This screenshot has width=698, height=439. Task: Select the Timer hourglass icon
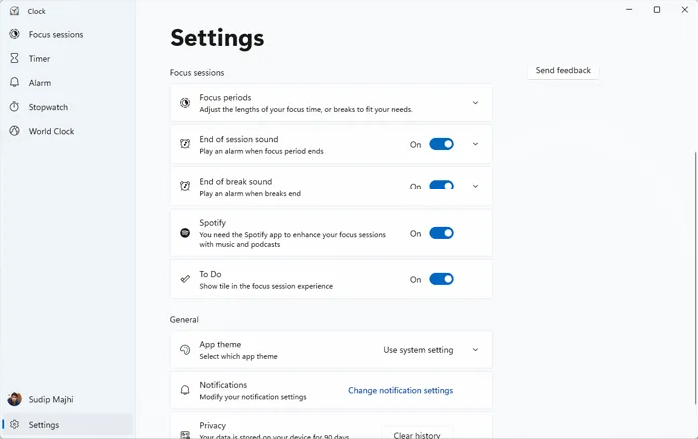pos(15,59)
